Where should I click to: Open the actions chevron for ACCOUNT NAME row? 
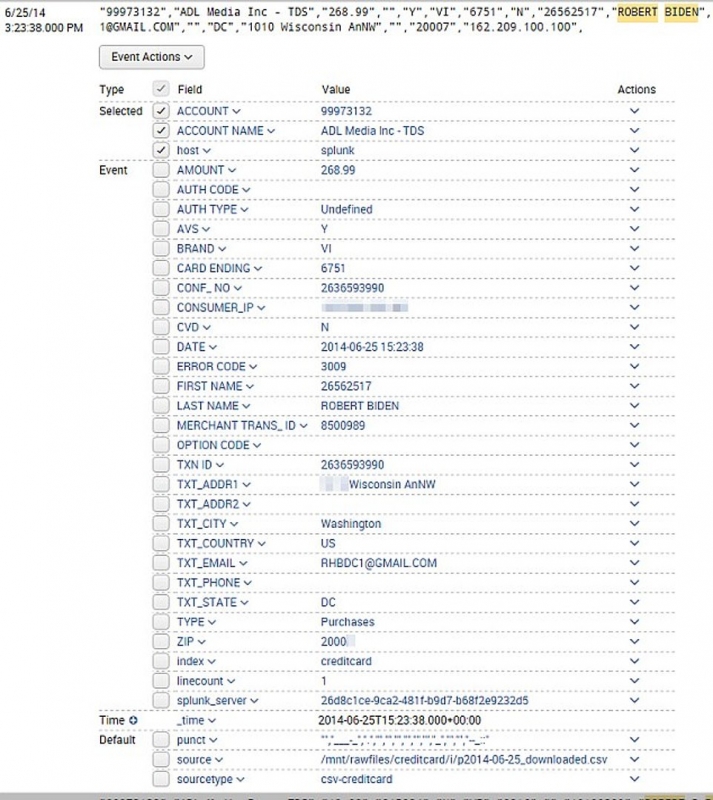[634, 131]
